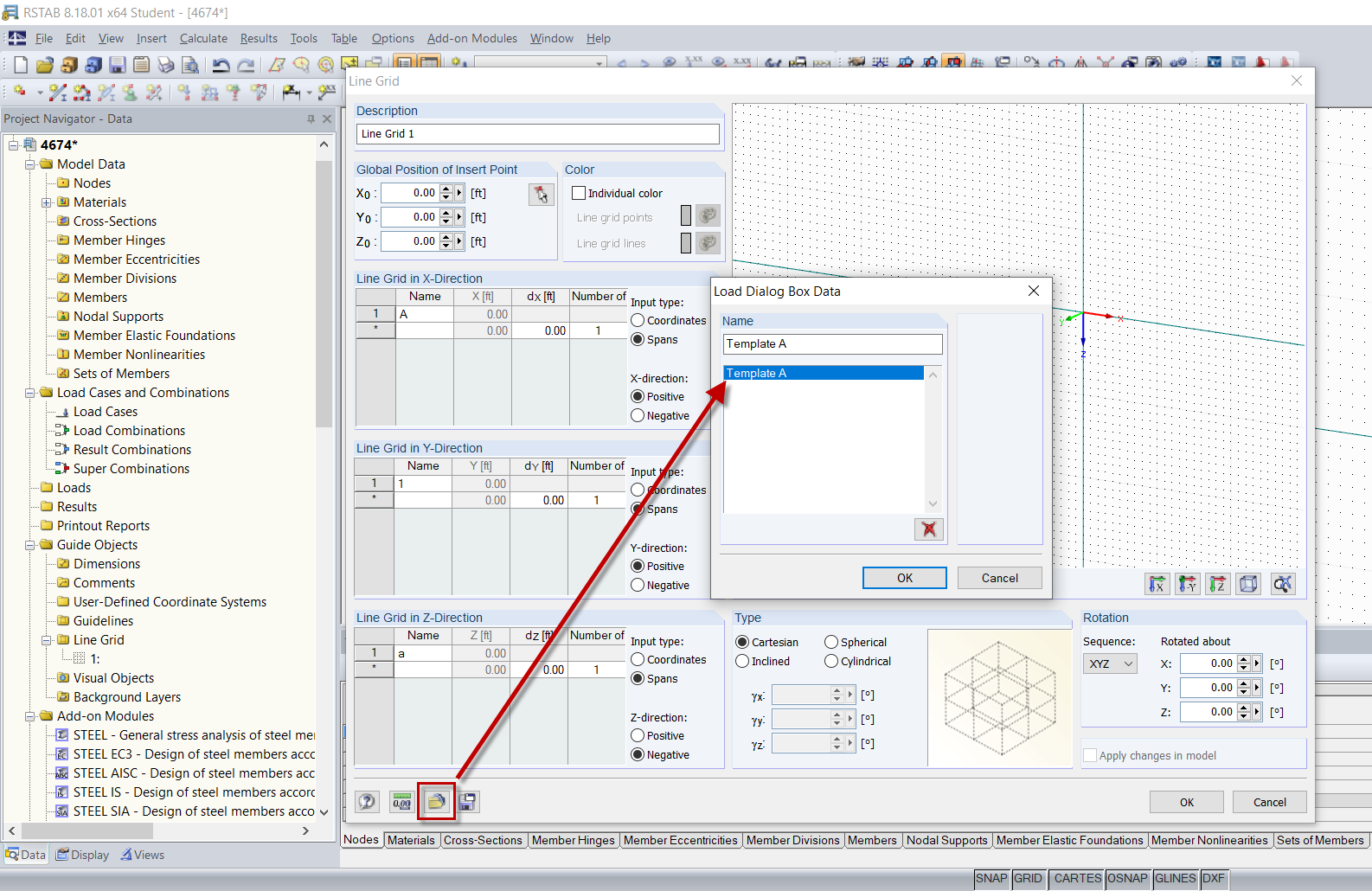Open help for the Line Grid dialog
This screenshot has height=891, width=1372.
pyautogui.click(x=368, y=802)
